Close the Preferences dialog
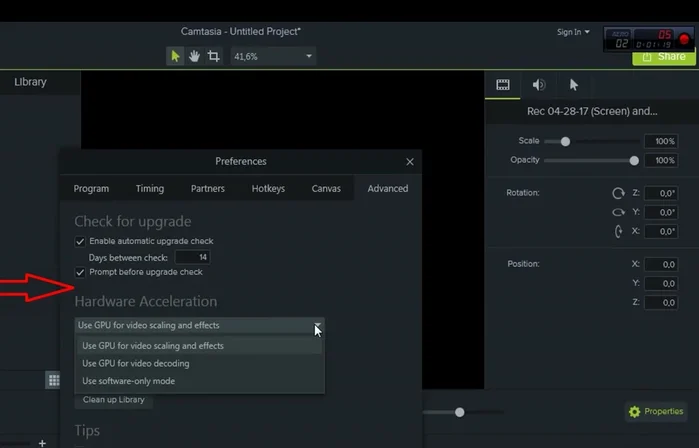Screen dimensions: 699x448 click(410, 162)
